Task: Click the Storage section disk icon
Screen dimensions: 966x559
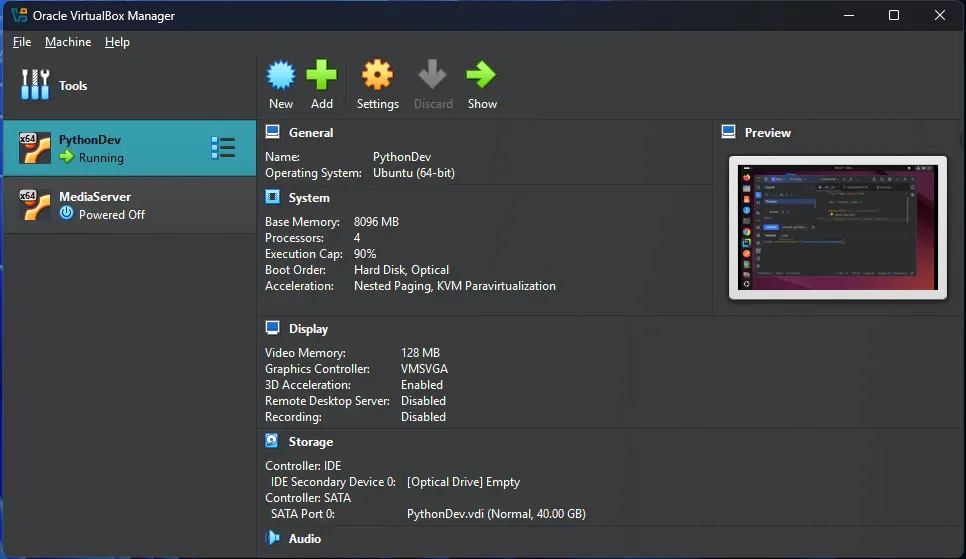Action: pyautogui.click(x=272, y=441)
